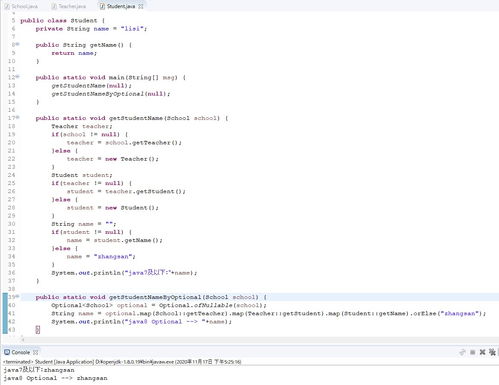Close the Student.java tab with its X icon
The image size is (499, 385).
(x=141, y=6)
